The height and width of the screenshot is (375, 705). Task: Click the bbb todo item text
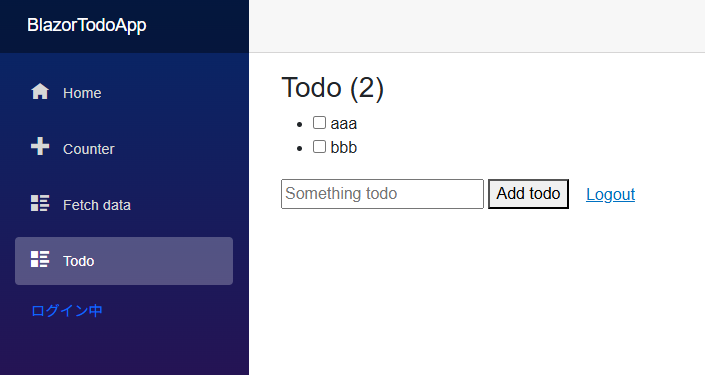[x=344, y=147]
